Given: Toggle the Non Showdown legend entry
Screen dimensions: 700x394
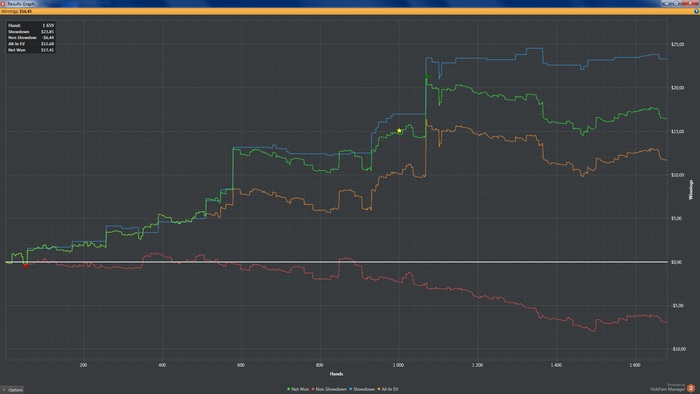Looking at the screenshot, I should [x=329, y=389].
